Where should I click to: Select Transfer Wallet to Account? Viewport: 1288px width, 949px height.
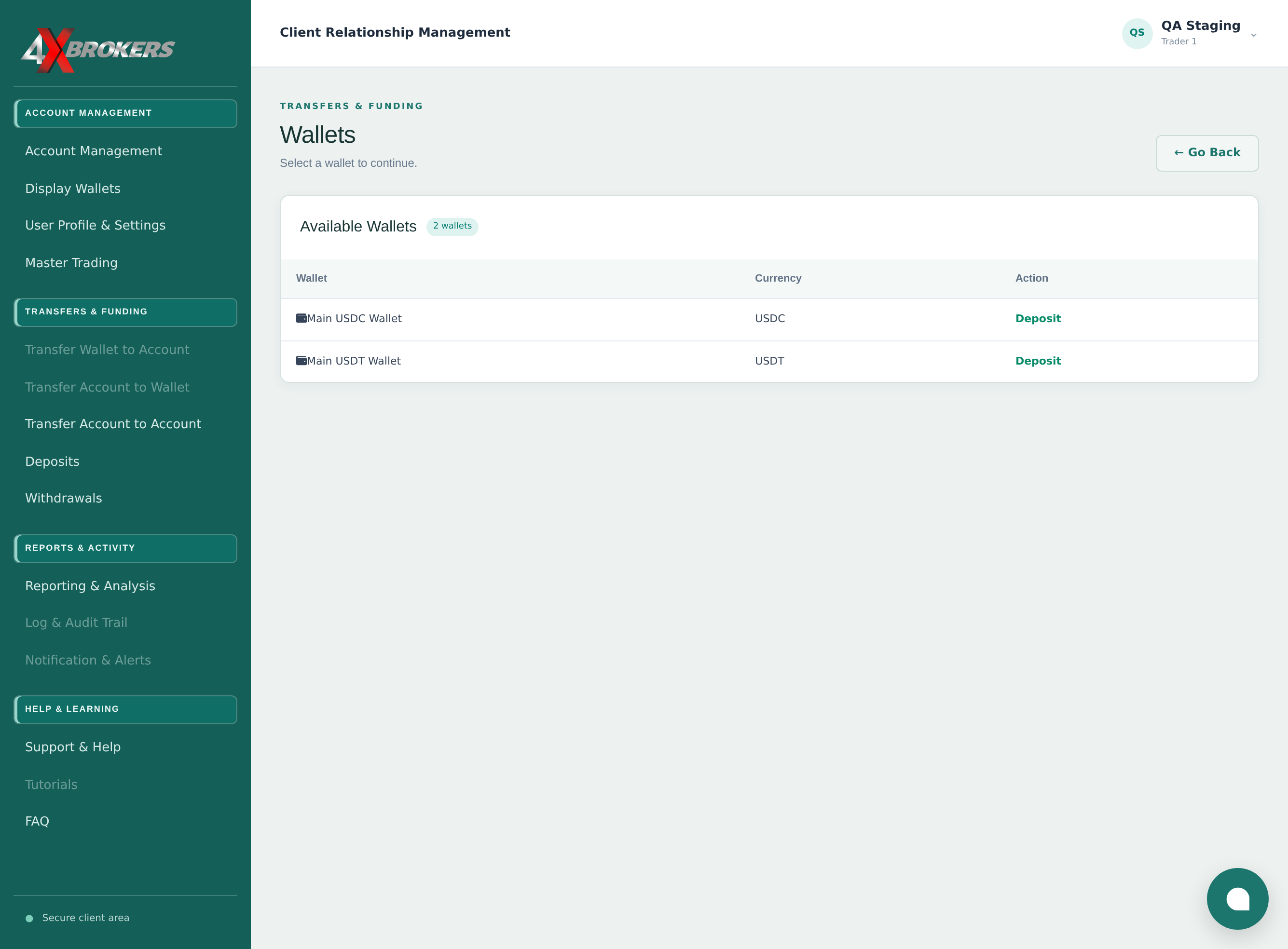click(x=107, y=350)
